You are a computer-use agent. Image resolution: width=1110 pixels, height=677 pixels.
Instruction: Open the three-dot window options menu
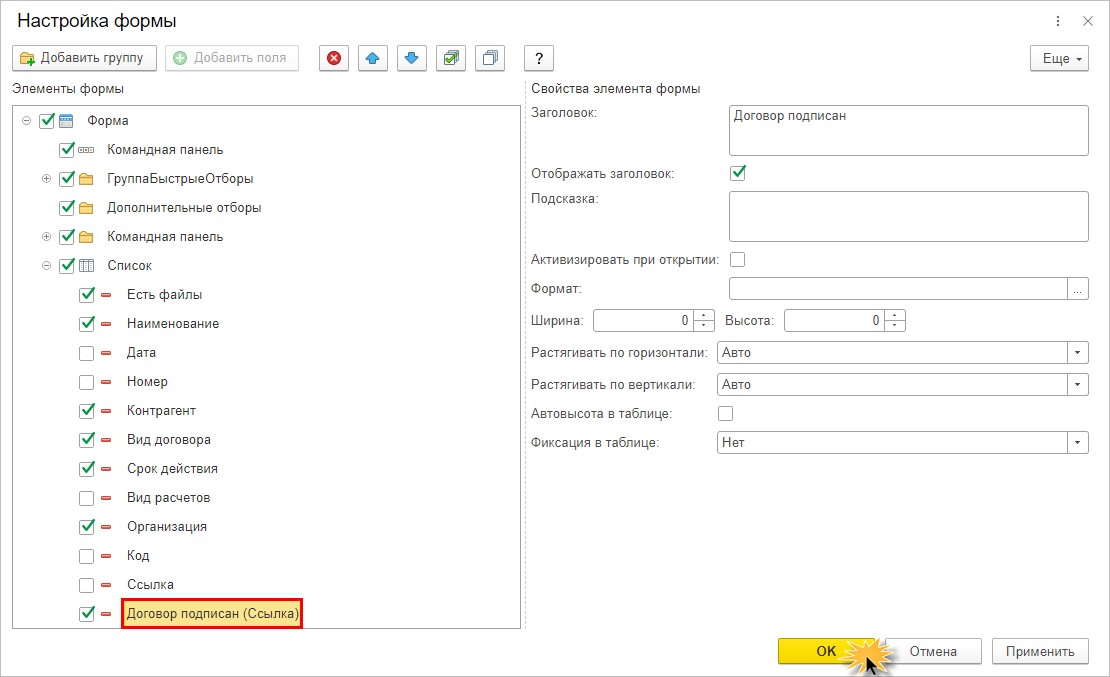point(1058,21)
